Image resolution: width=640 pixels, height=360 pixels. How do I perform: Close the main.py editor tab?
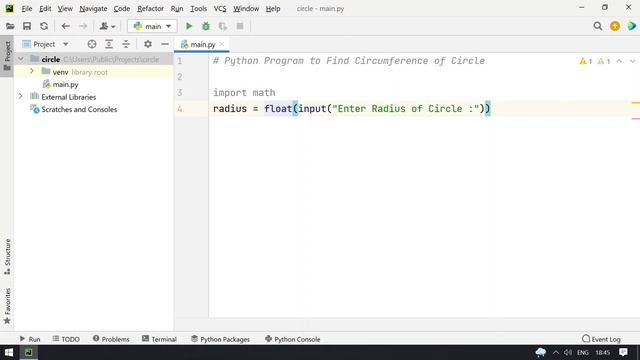pyautogui.click(x=222, y=44)
